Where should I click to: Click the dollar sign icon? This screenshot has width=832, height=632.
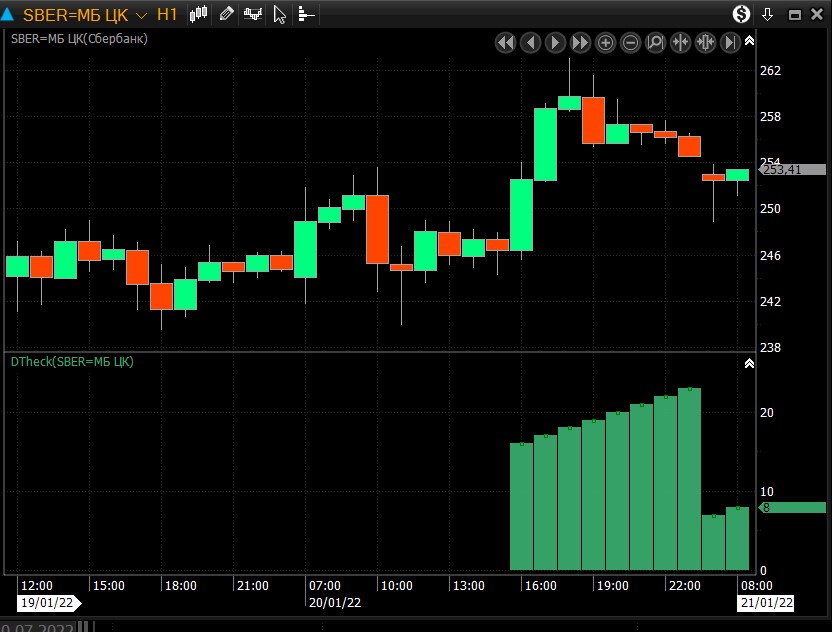741,14
